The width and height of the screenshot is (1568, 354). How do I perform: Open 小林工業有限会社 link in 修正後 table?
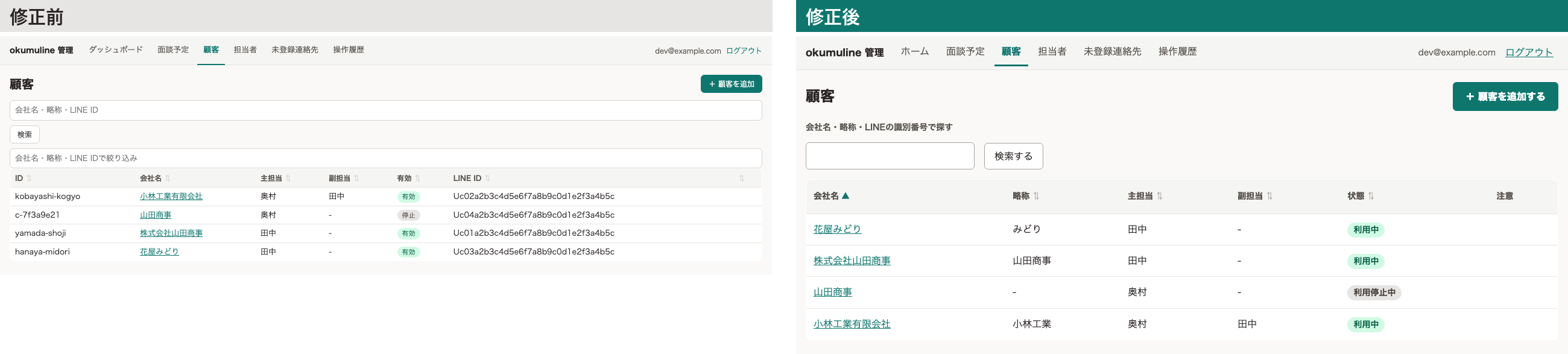pyautogui.click(x=852, y=324)
